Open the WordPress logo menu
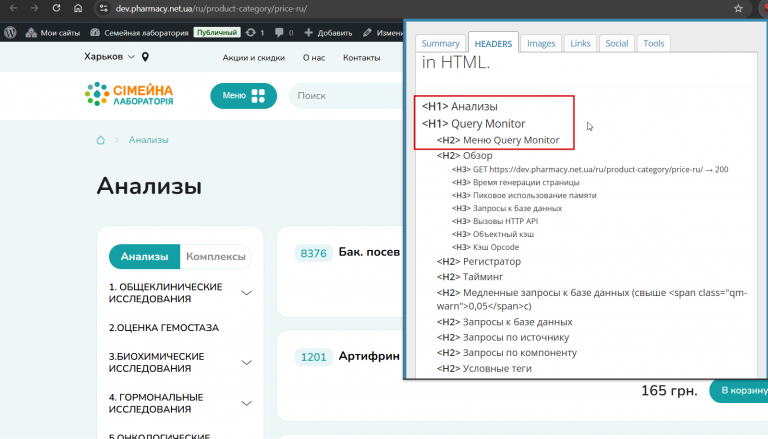Screen dimensions: 768x439 (10, 32)
